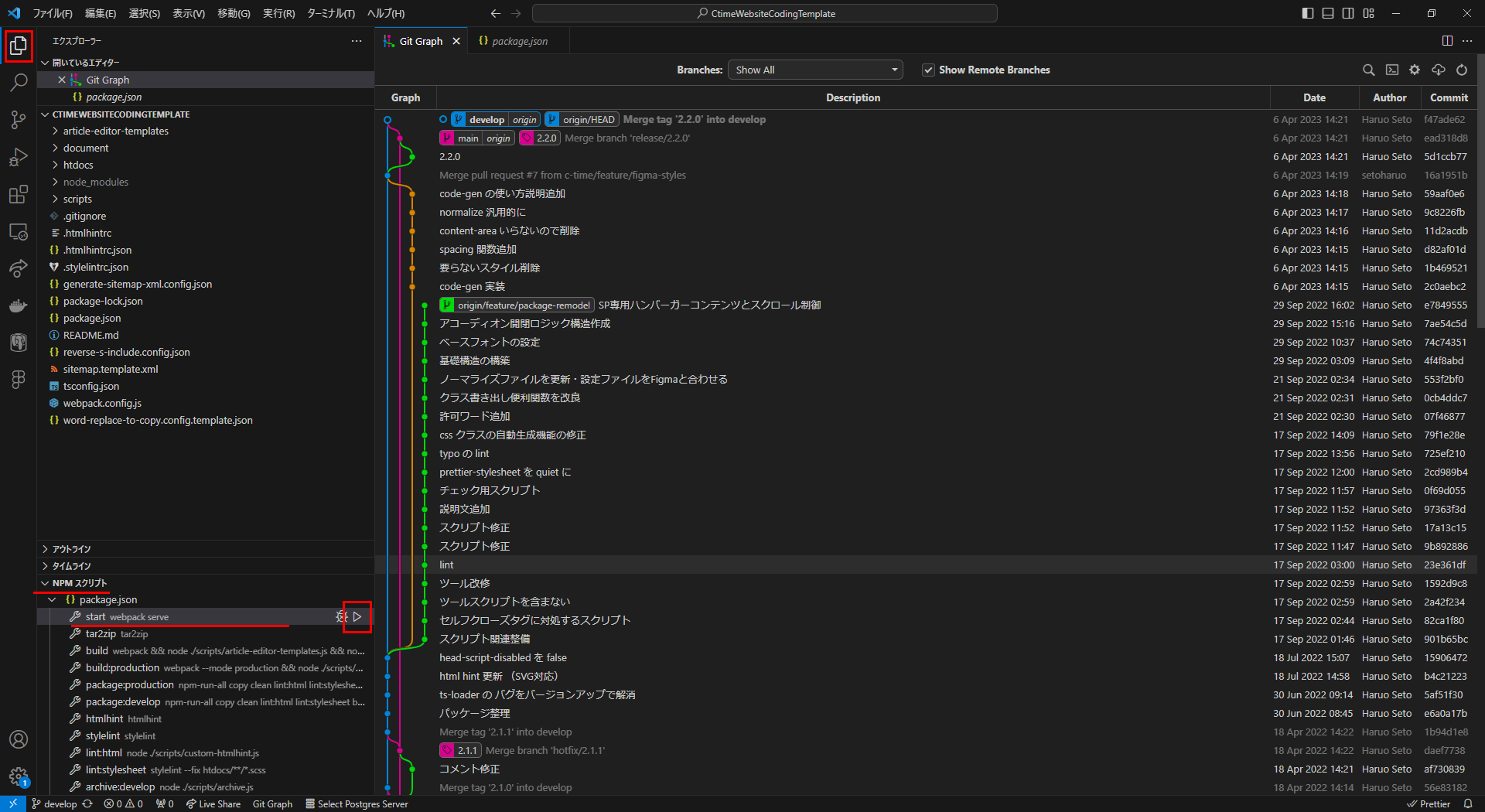Click the Git Graph find commit search icon
This screenshot has height=812, width=1485.
(x=1368, y=70)
